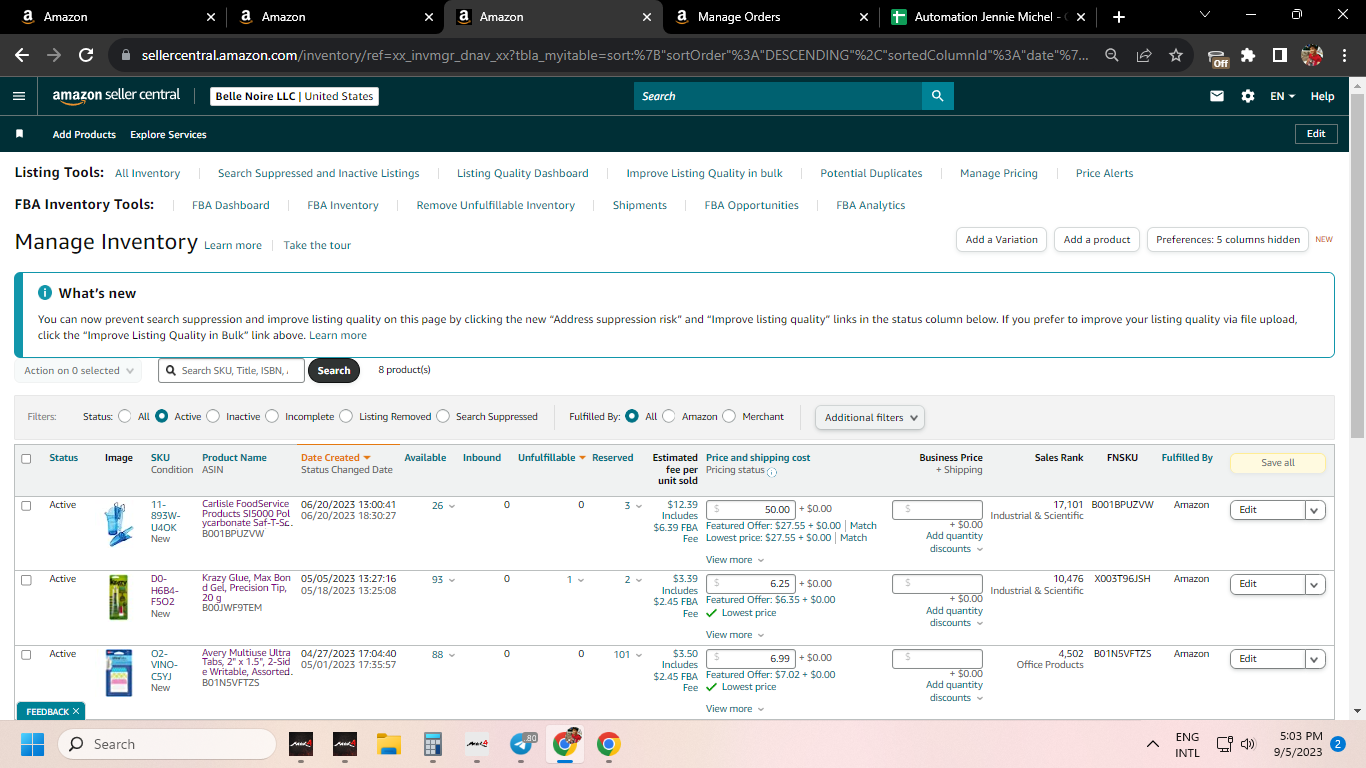Edit the price field showing 50.00
The width and height of the screenshot is (1366, 768).
point(751,510)
